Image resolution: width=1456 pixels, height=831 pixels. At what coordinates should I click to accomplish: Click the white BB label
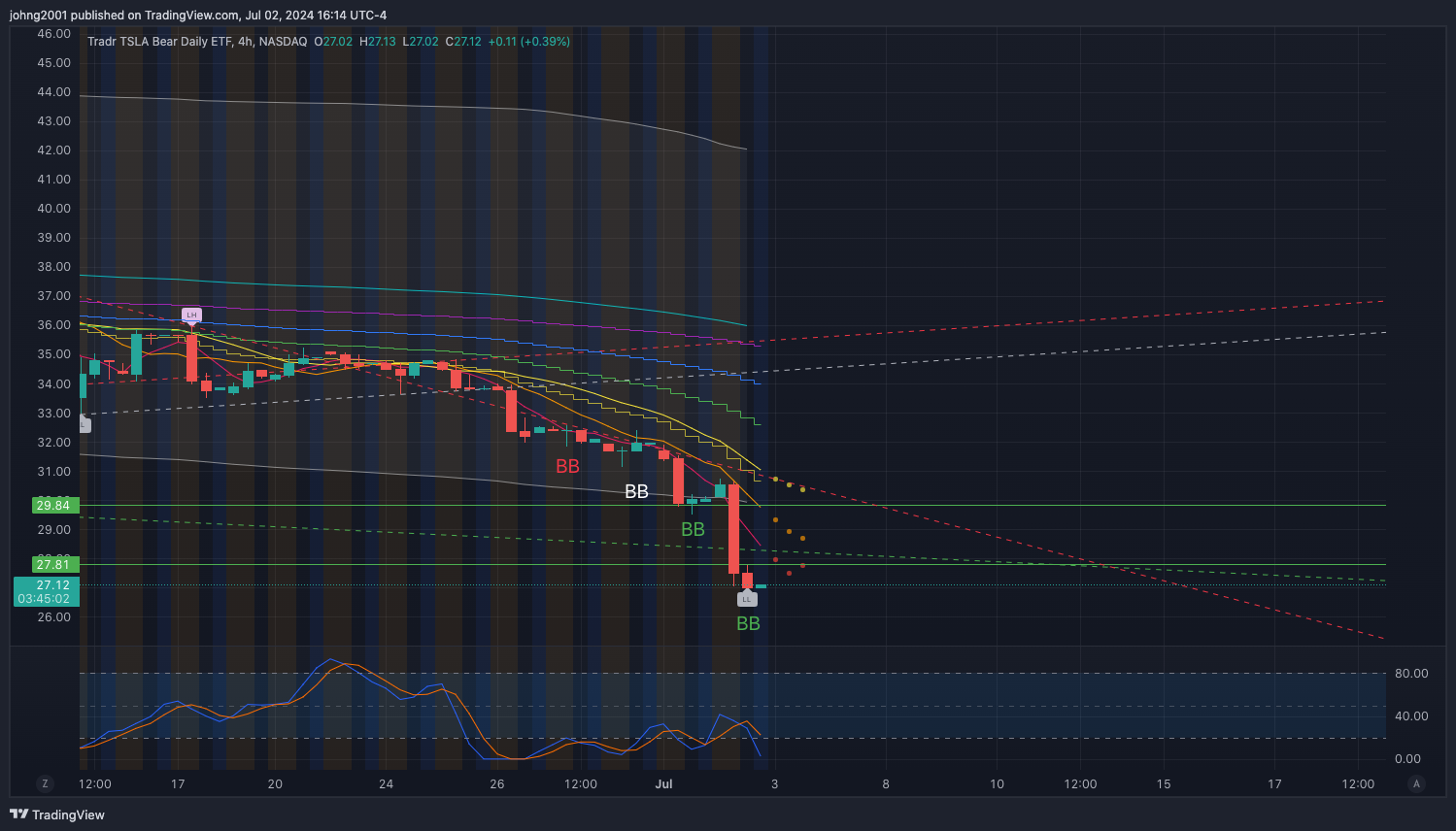pyautogui.click(x=636, y=492)
